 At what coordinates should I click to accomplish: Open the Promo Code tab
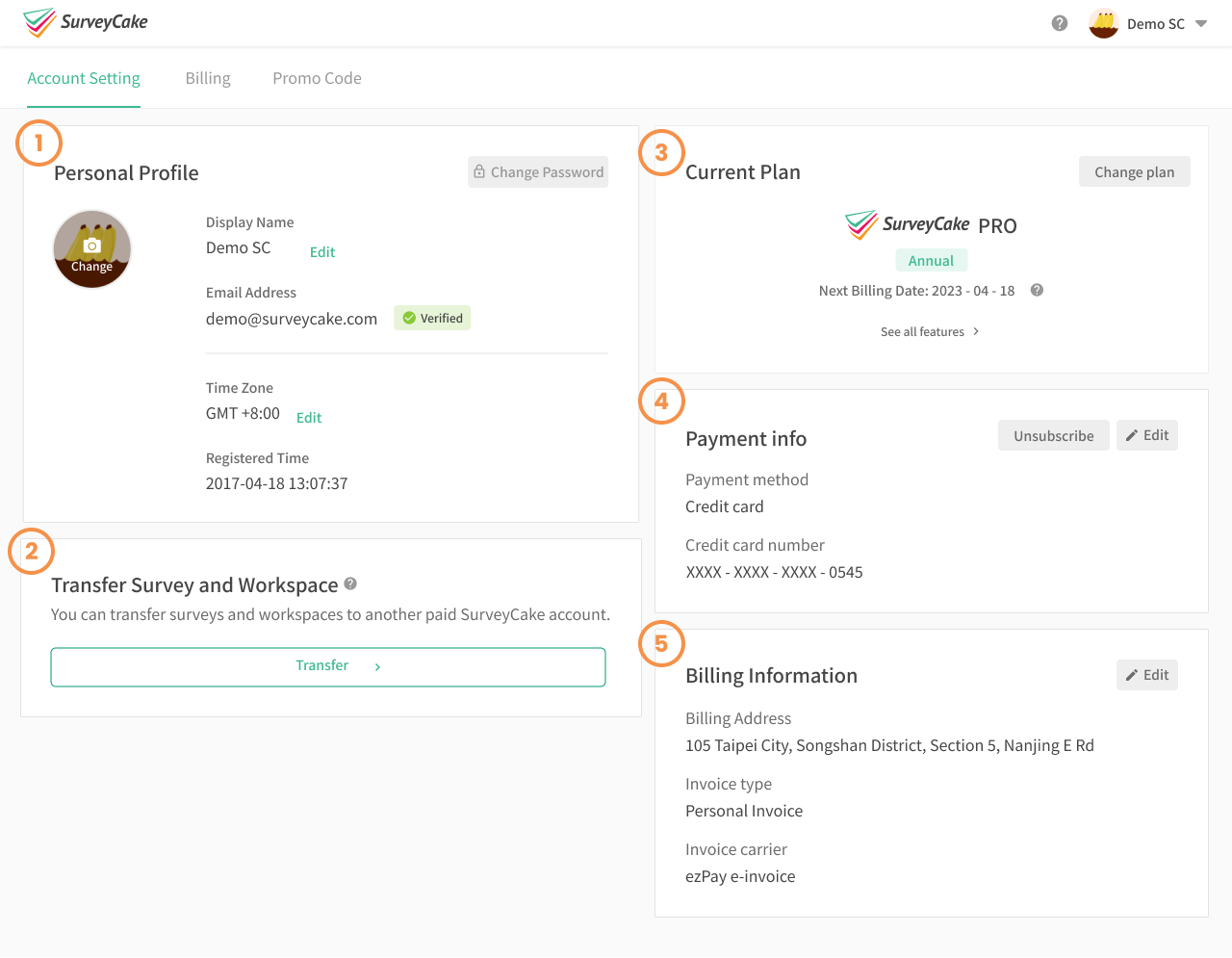pyautogui.click(x=317, y=77)
